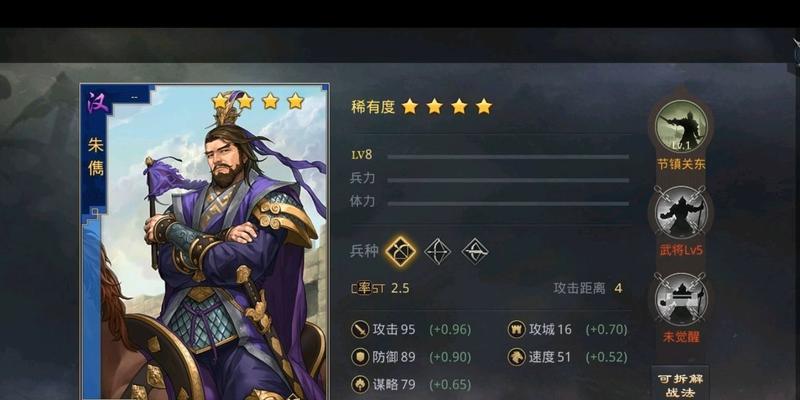Open the locked 未觉醒 skill slot
The height and width of the screenshot is (400, 800).
point(681,299)
